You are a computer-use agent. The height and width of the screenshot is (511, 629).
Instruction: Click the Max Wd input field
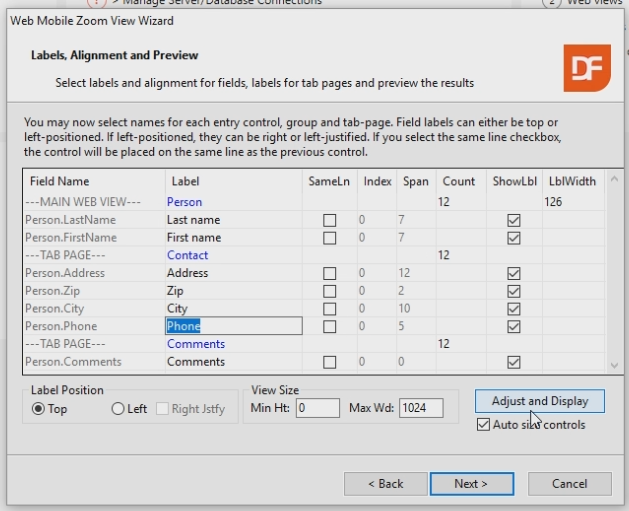[421, 408]
